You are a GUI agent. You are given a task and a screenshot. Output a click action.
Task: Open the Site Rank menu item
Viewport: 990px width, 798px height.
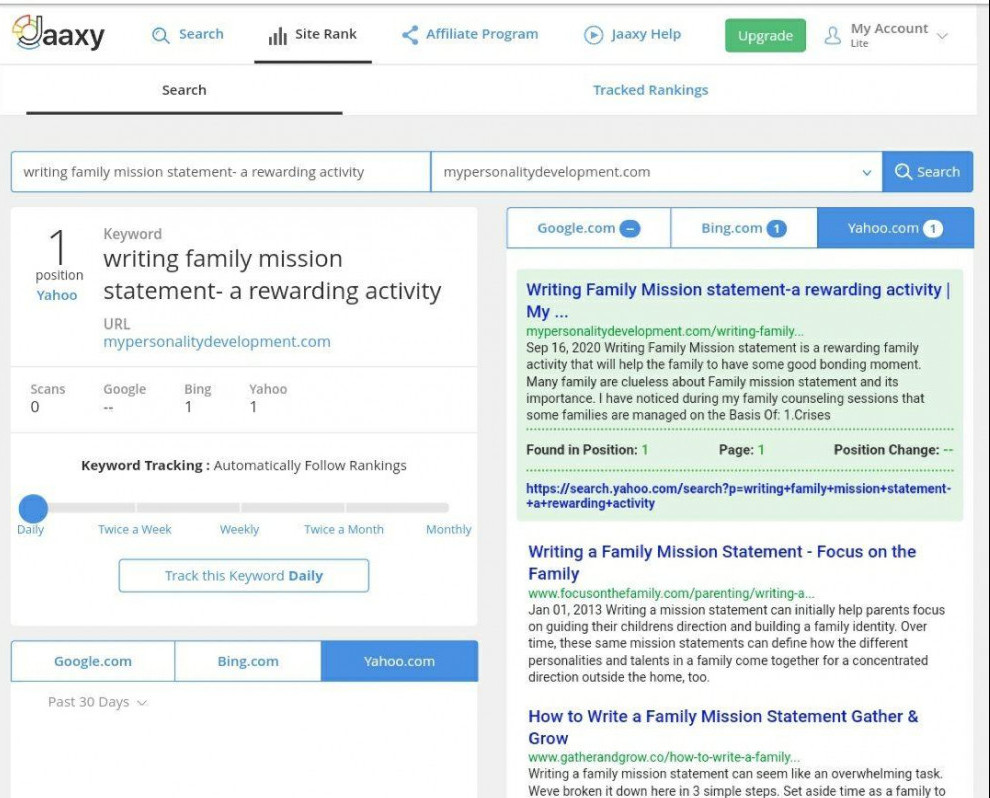(313, 35)
